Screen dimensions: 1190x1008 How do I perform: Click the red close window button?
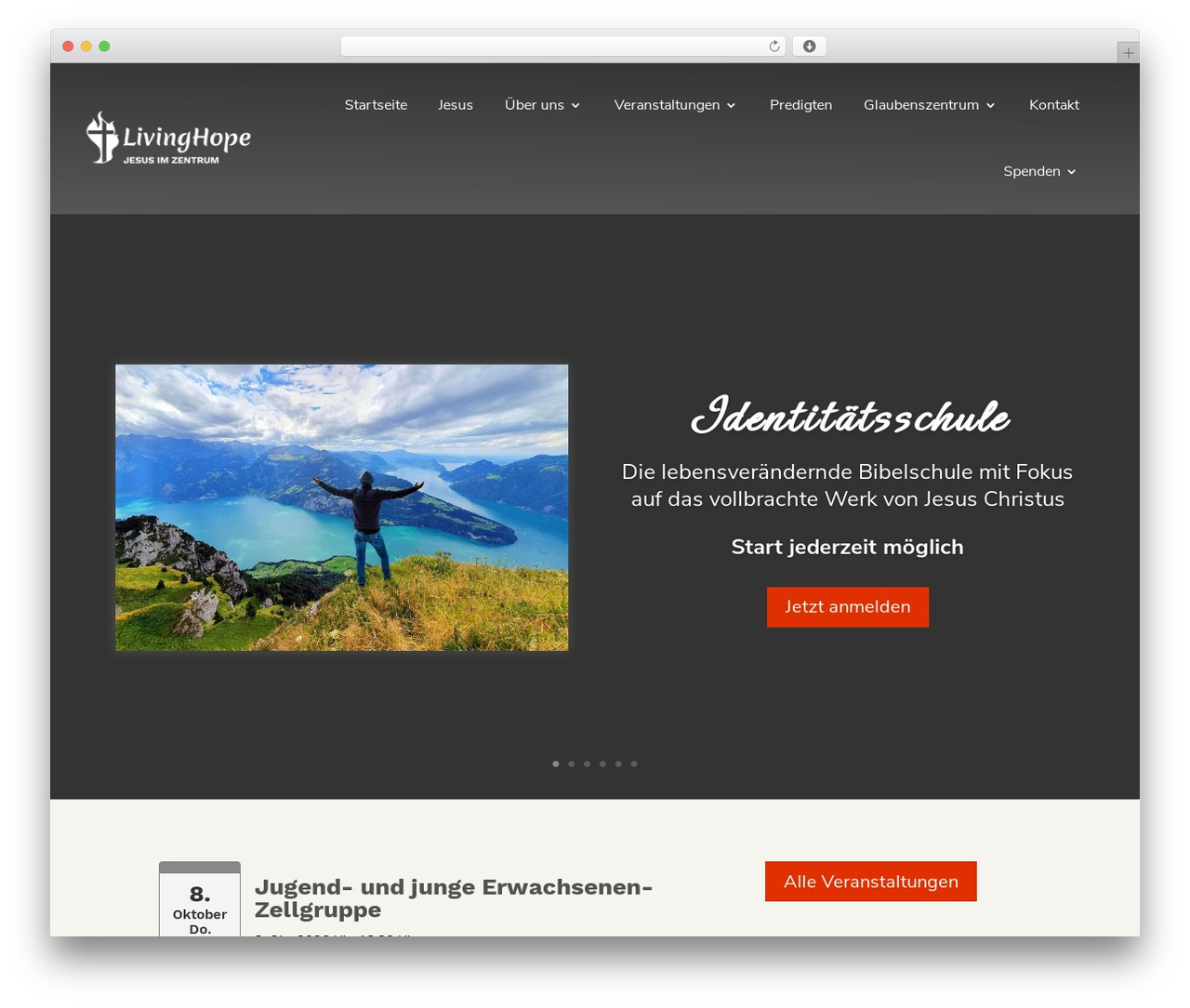68,46
